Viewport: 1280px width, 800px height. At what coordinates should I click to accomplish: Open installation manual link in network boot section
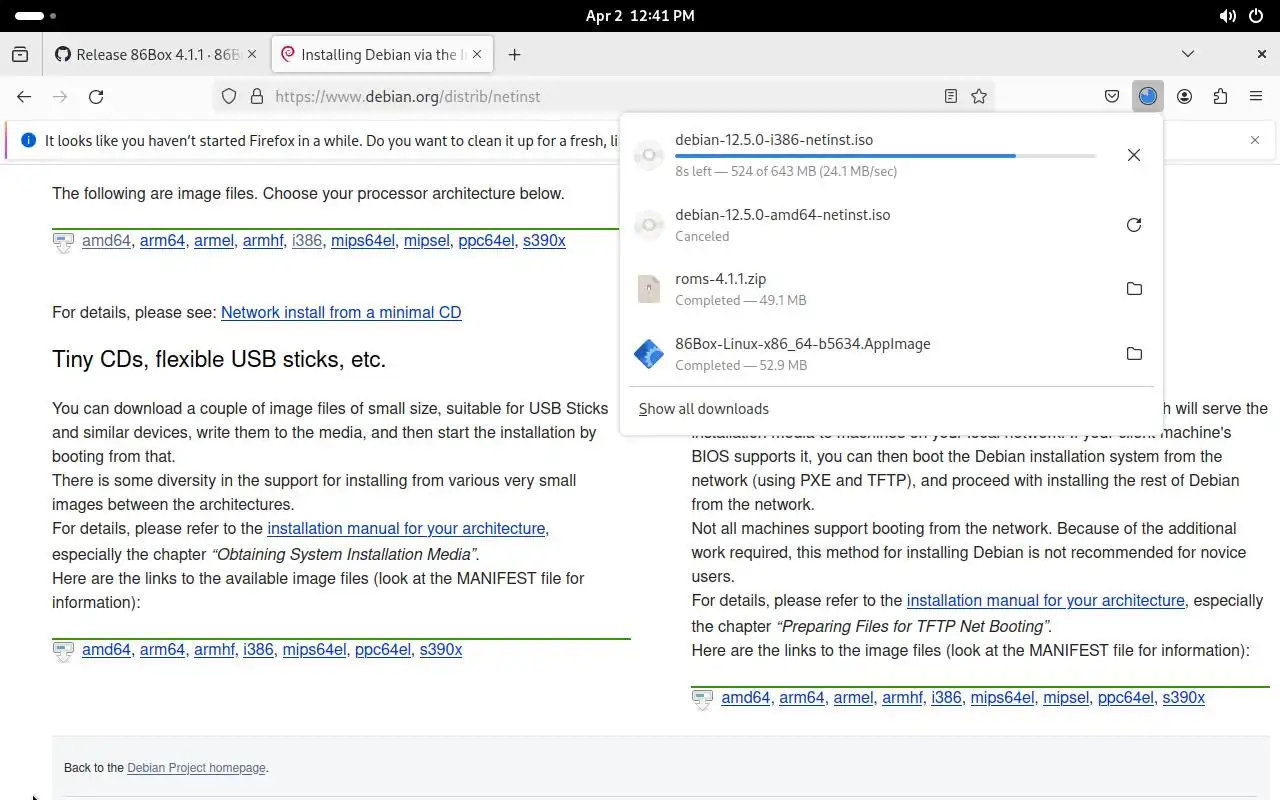pos(1045,600)
